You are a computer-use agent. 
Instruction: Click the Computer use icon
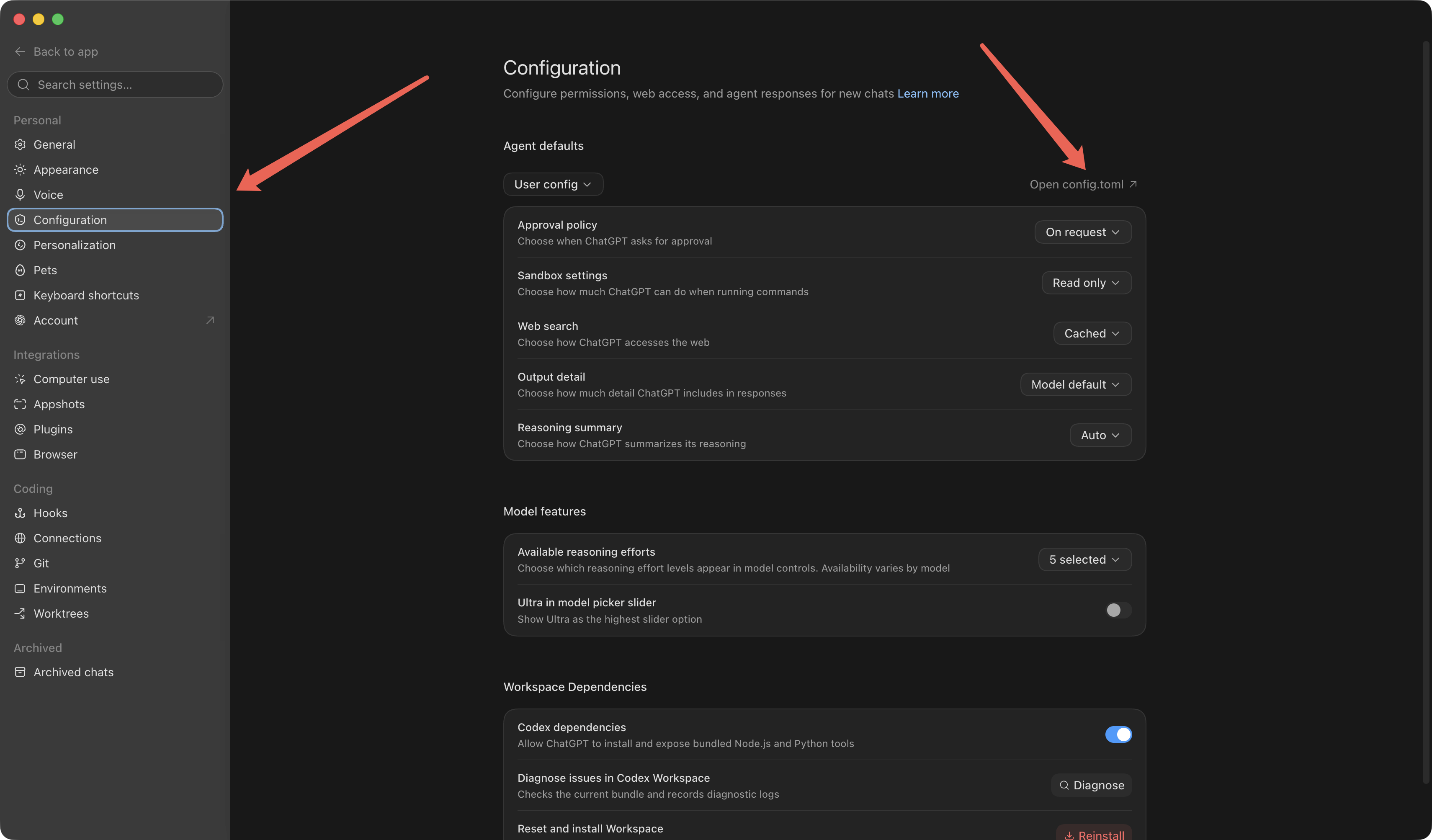tap(20, 379)
